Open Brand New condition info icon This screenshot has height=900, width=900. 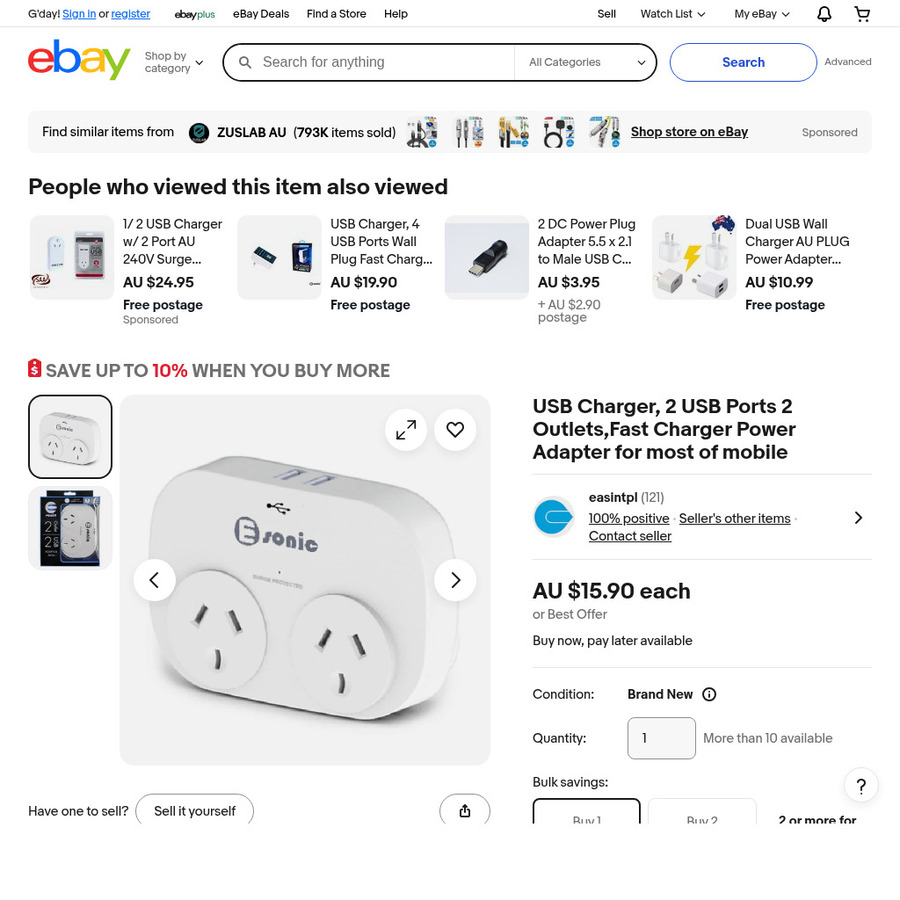coord(709,695)
